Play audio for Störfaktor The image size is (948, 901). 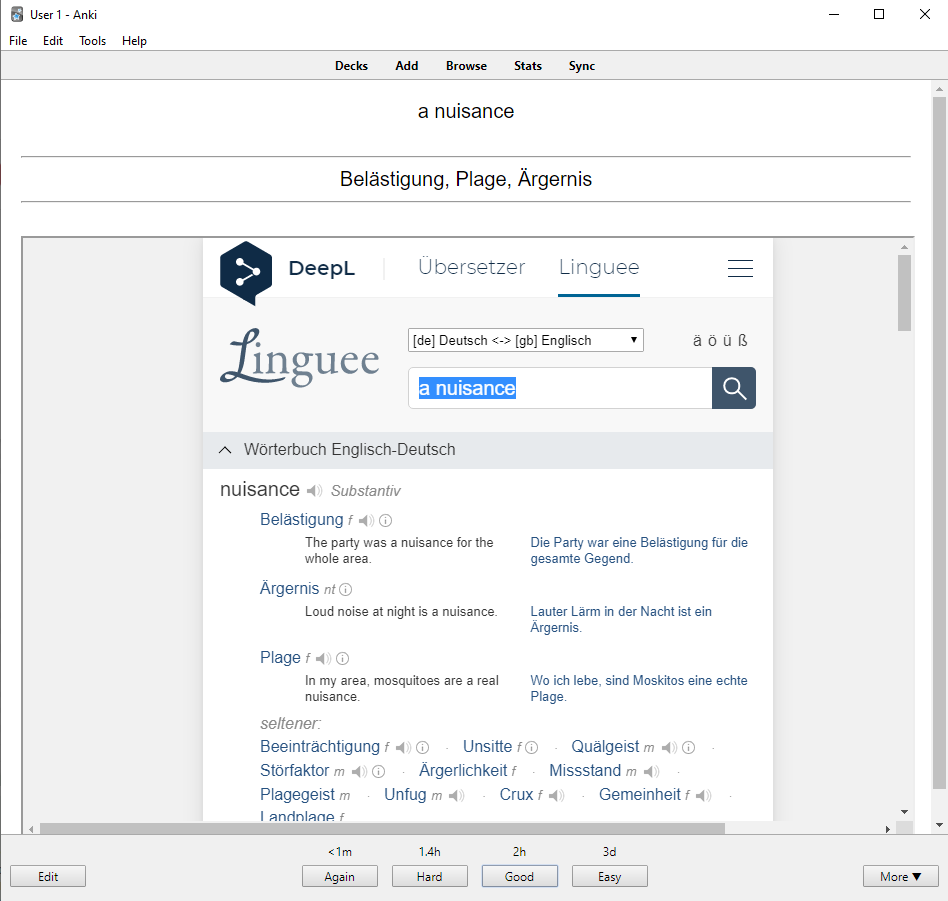tap(359, 772)
